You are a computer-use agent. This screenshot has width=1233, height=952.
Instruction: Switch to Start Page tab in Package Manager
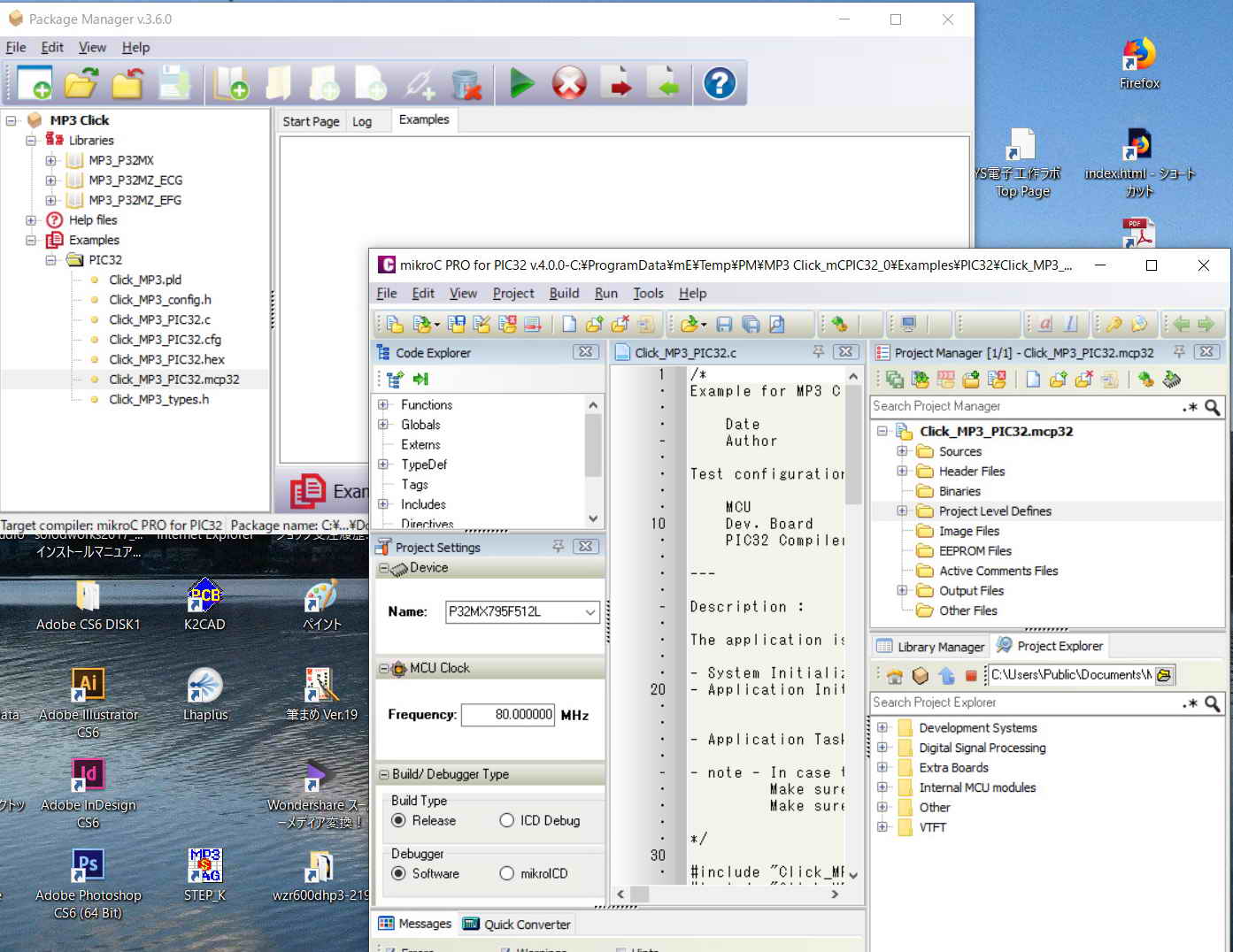tap(311, 121)
